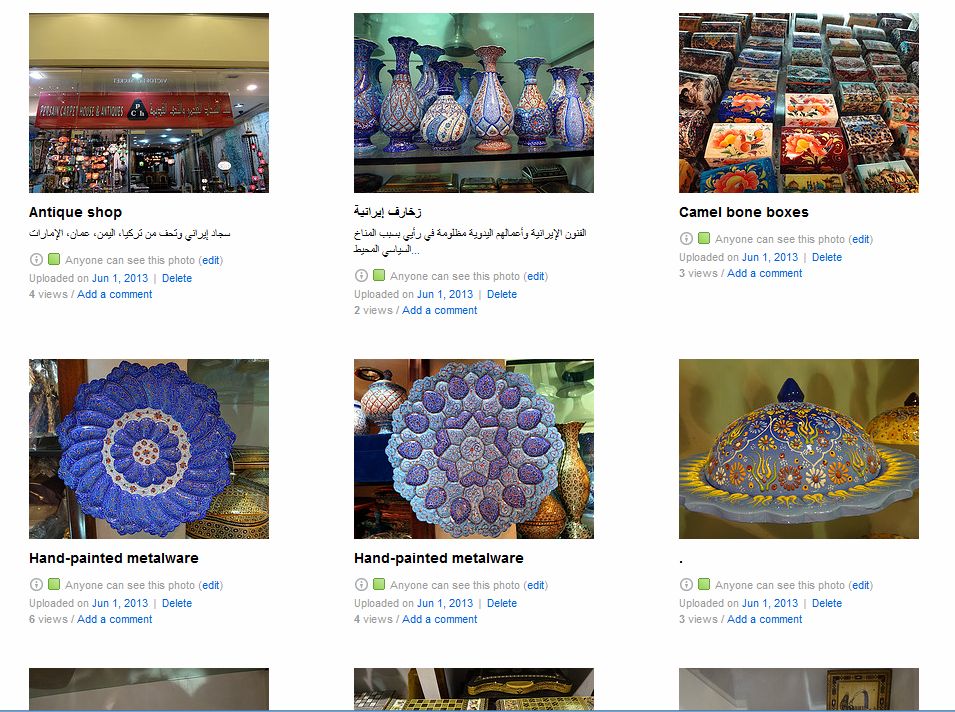Screen dimensions: 955x712
Task: Open the blue domed lid thumbnail
Action: coord(798,449)
